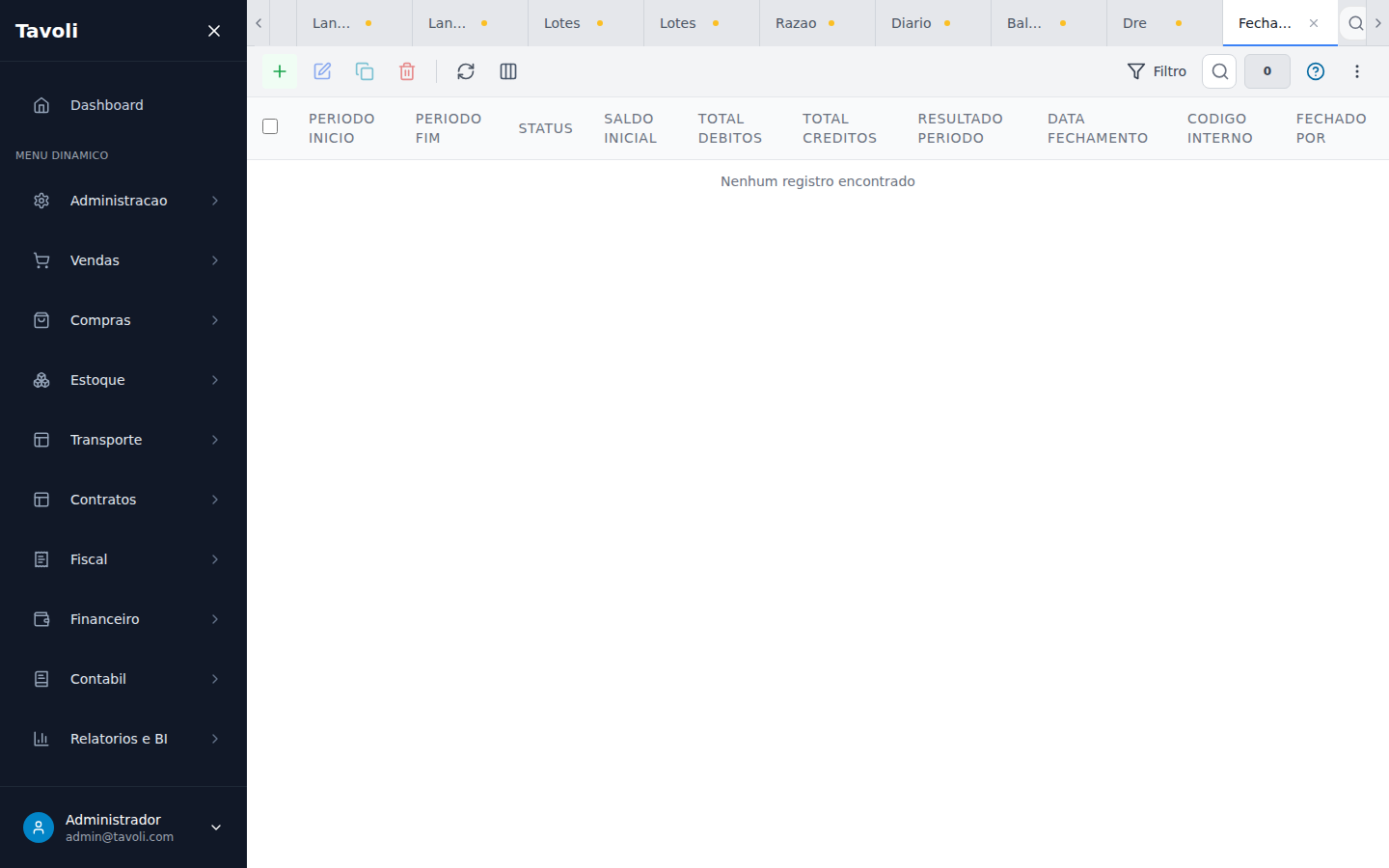Image resolution: width=1389 pixels, height=868 pixels.
Task: Click the Contratos layout icon
Action: [x=41, y=500]
